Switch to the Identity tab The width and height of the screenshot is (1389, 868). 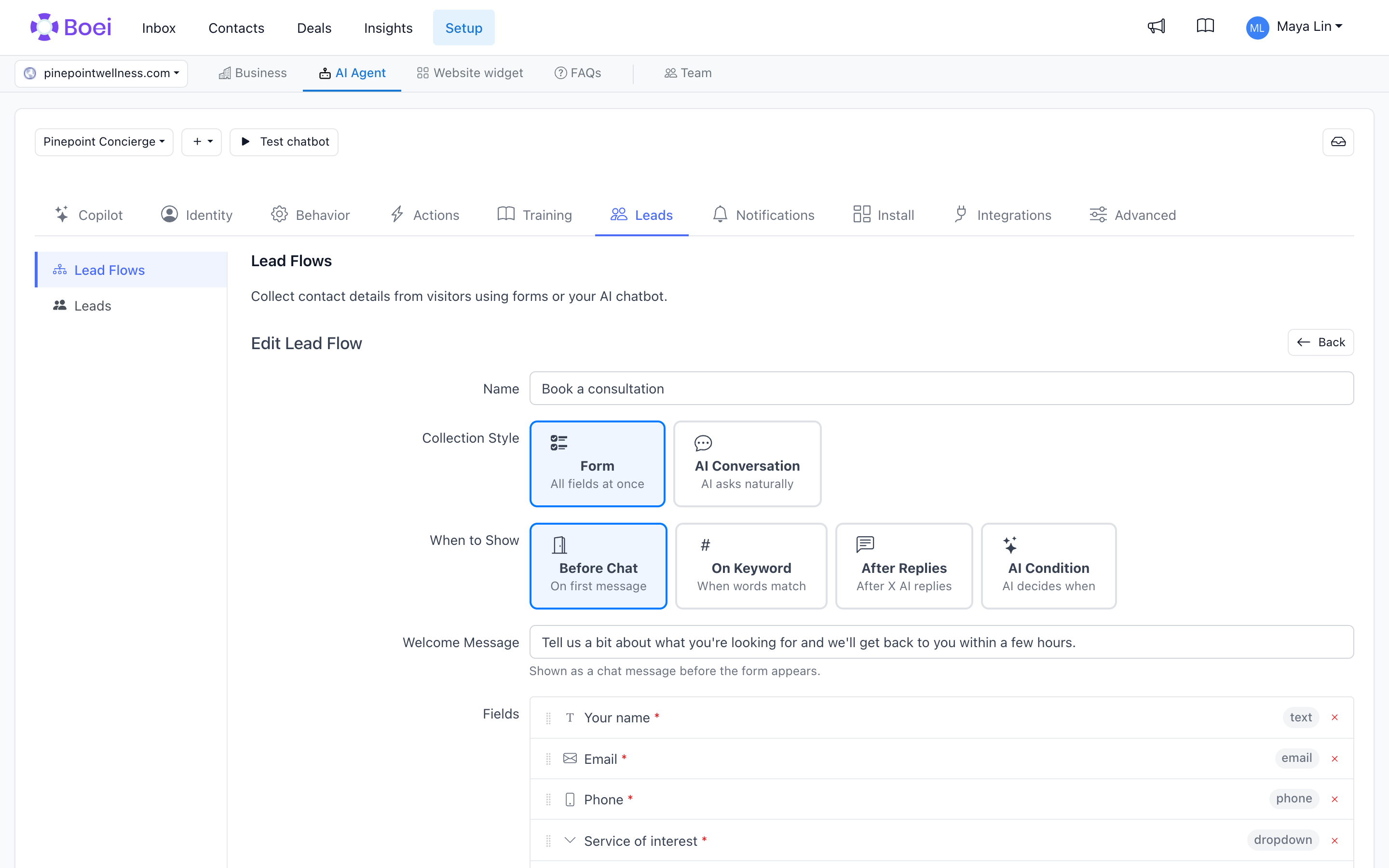[x=197, y=215]
